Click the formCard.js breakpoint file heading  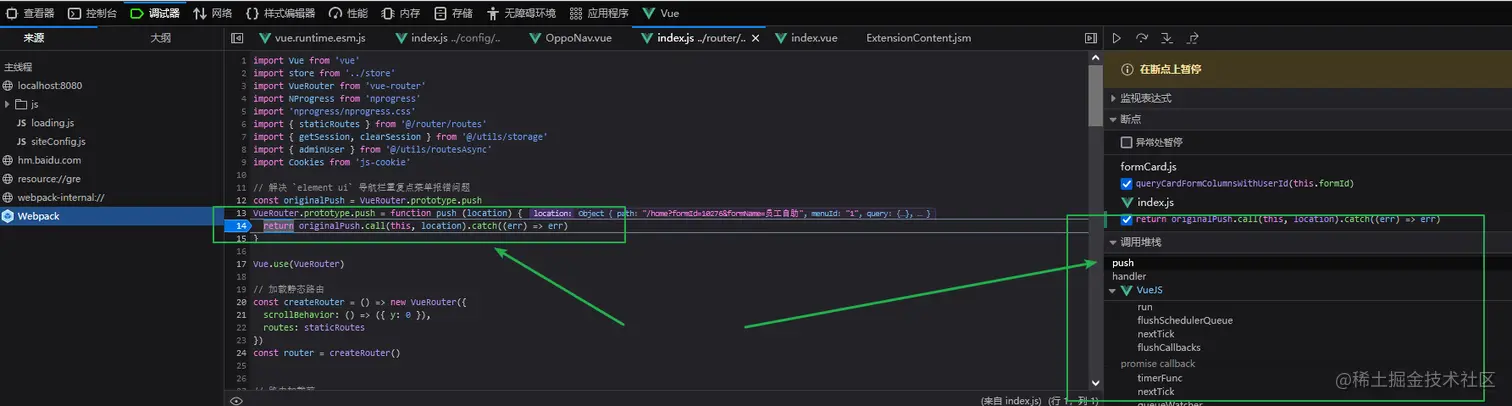click(1148, 167)
